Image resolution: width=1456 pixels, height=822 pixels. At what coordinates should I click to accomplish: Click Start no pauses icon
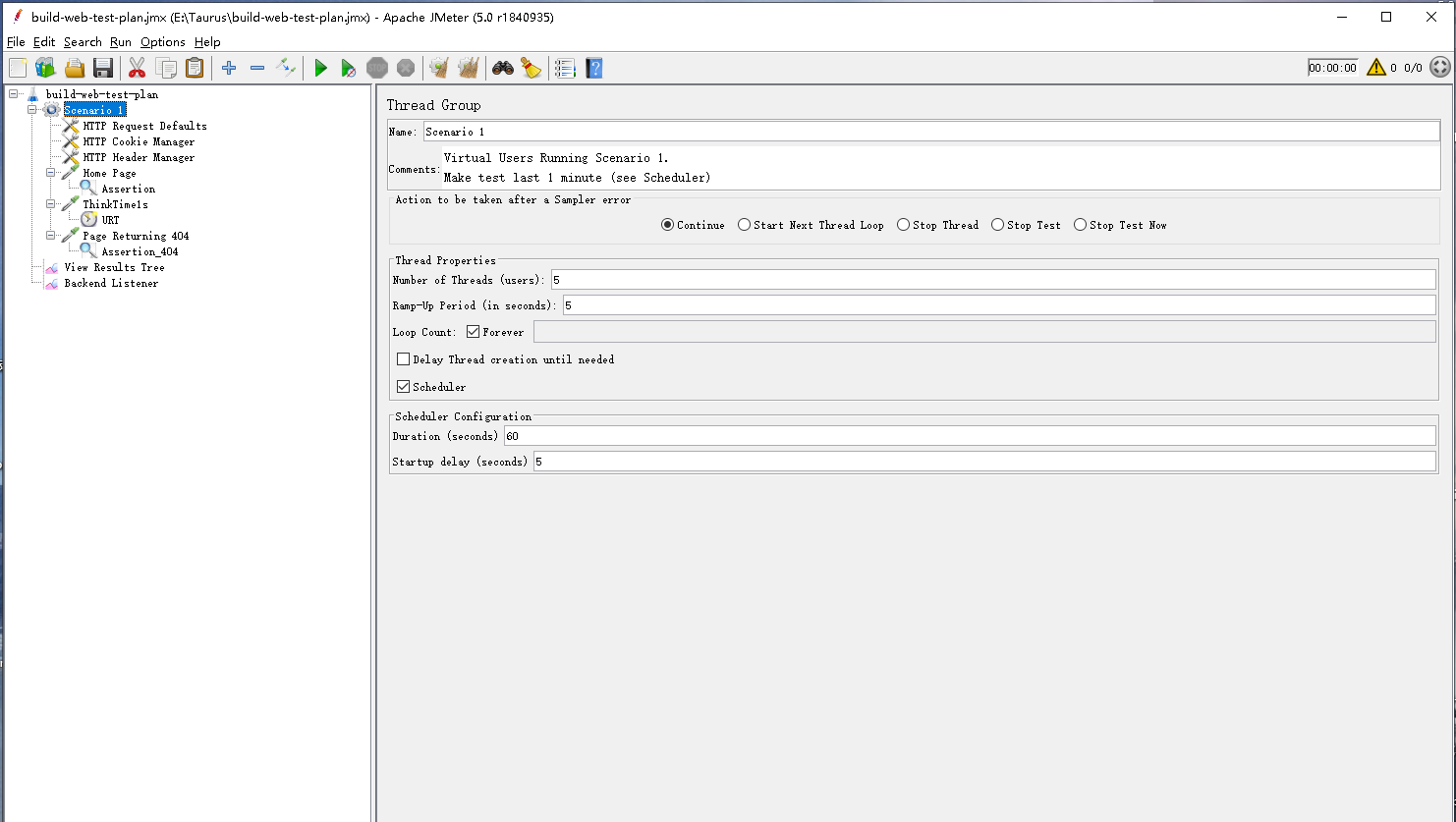click(x=349, y=68)
